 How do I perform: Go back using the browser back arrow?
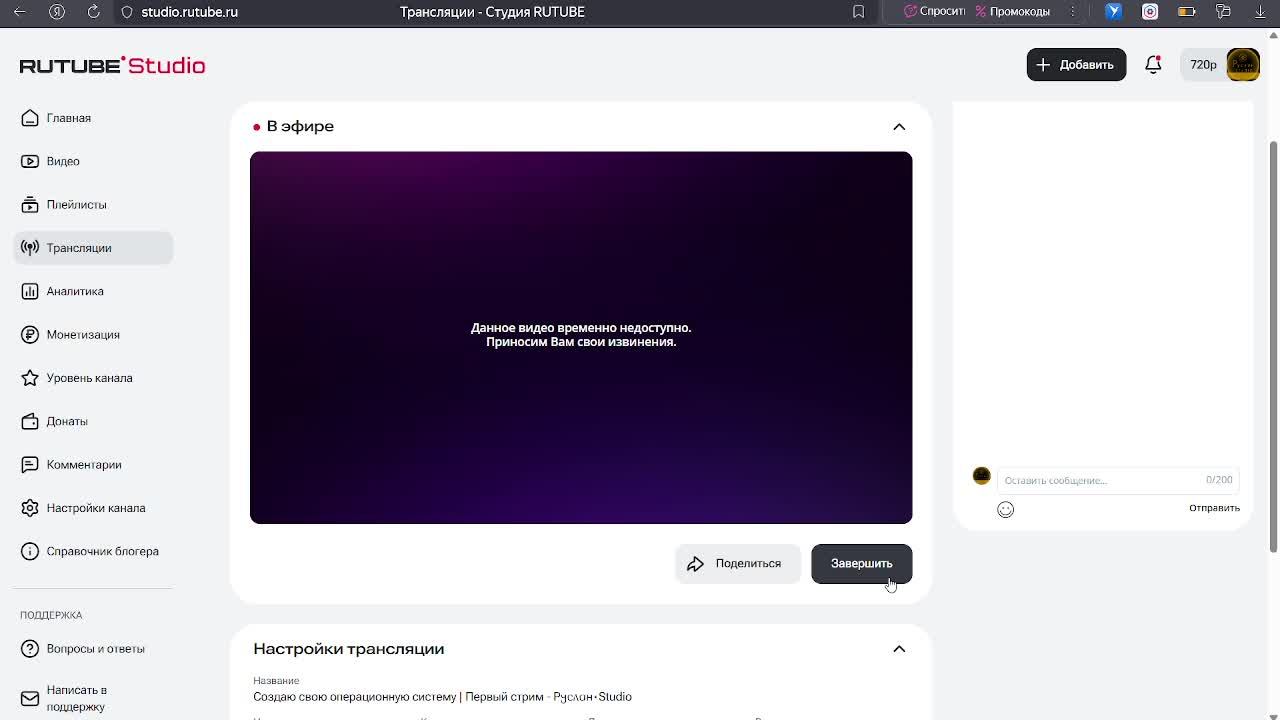(19, 12)
